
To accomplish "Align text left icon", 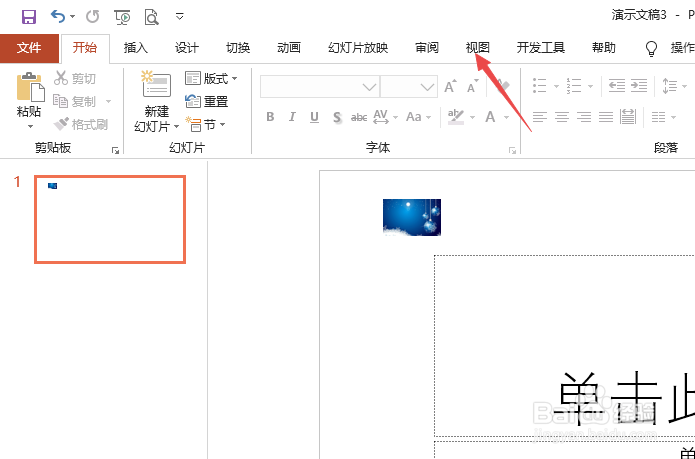I will (x=540, y=117).
